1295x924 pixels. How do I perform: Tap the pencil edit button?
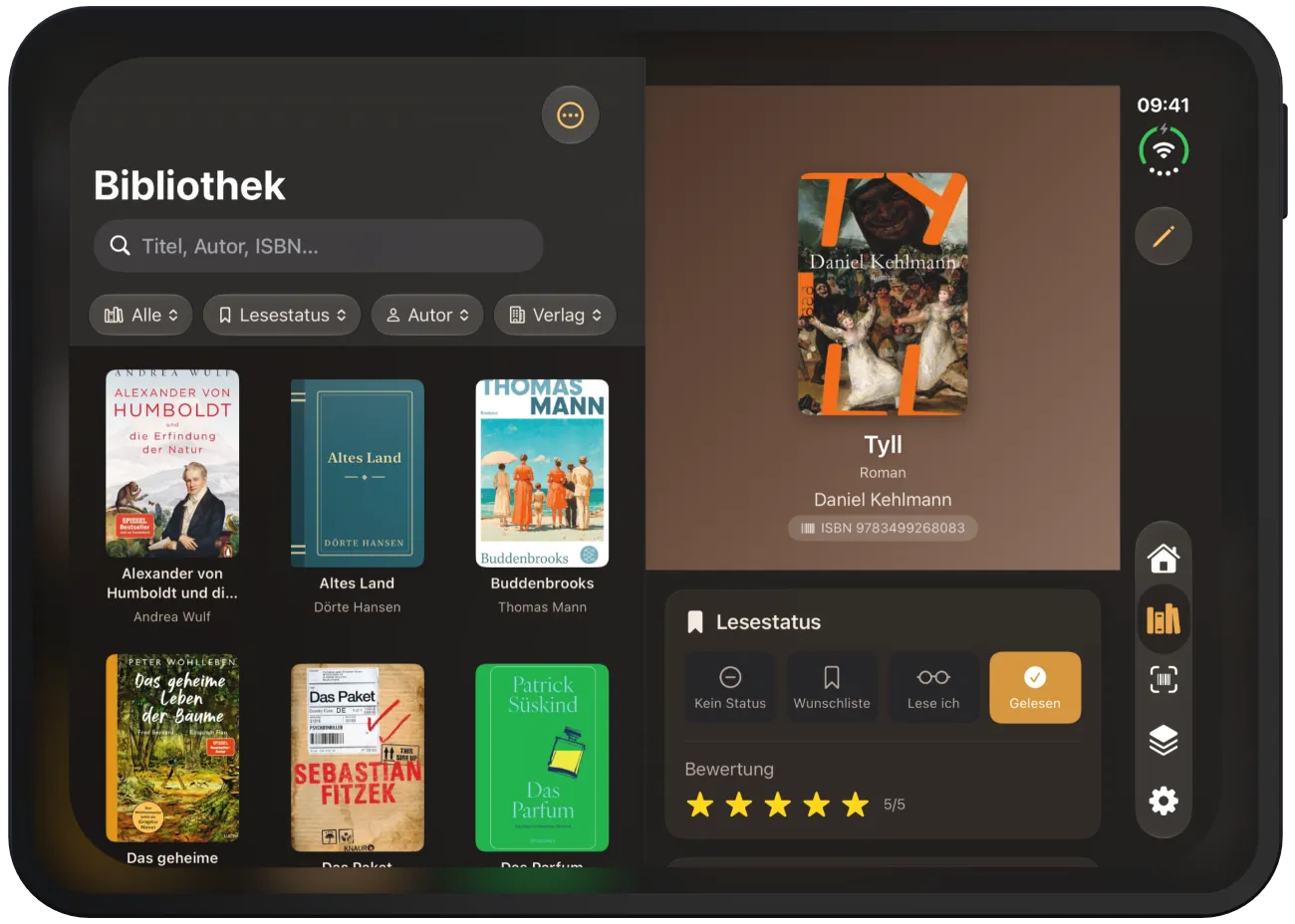click(1164, 237)
